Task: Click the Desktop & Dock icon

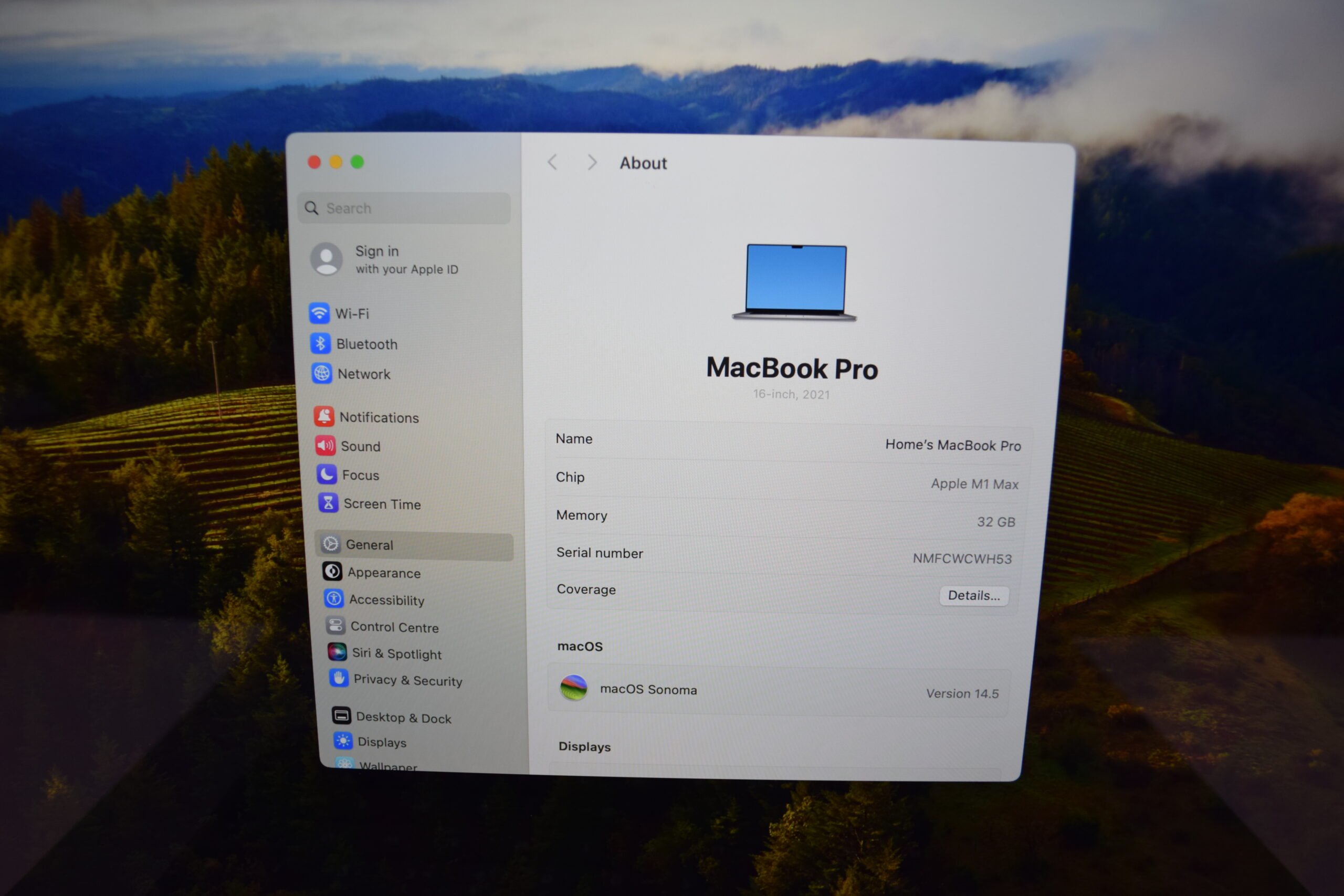Action: 342,715
